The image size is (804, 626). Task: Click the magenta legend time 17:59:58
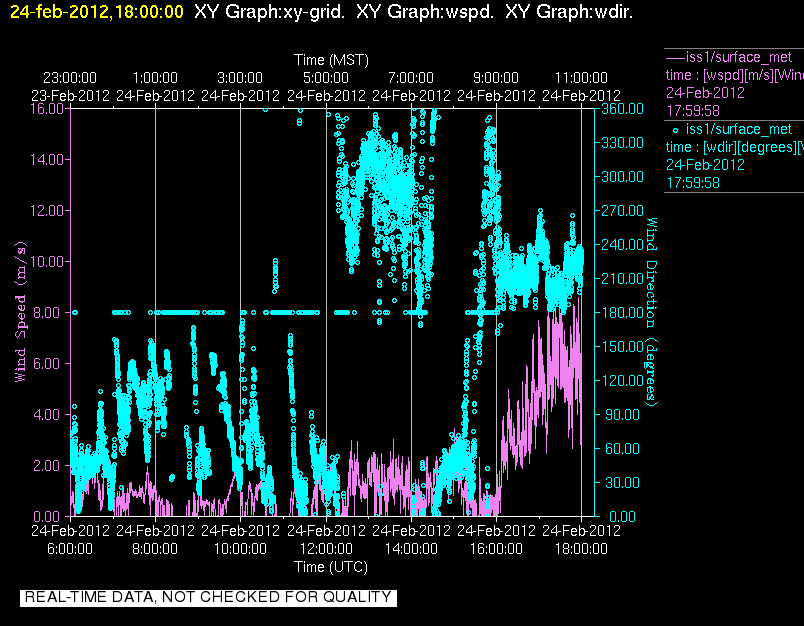click(x=693, y=111)
